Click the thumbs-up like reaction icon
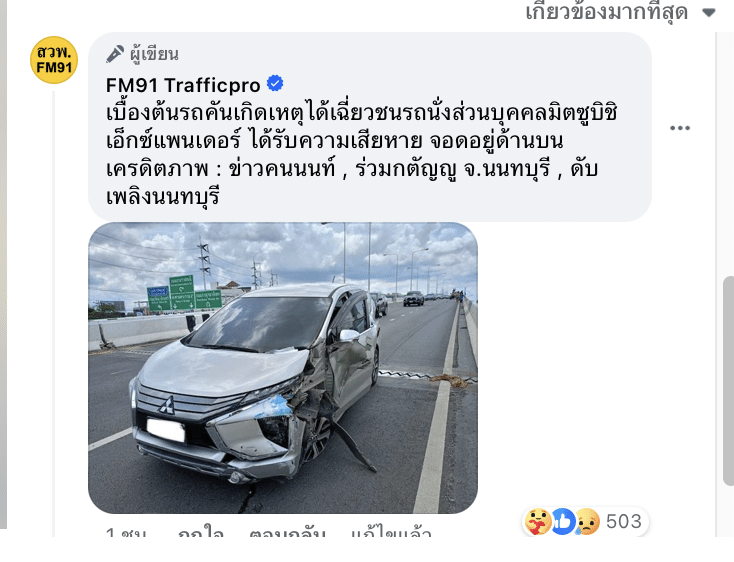Screen dimensions: 734x562 562,521
